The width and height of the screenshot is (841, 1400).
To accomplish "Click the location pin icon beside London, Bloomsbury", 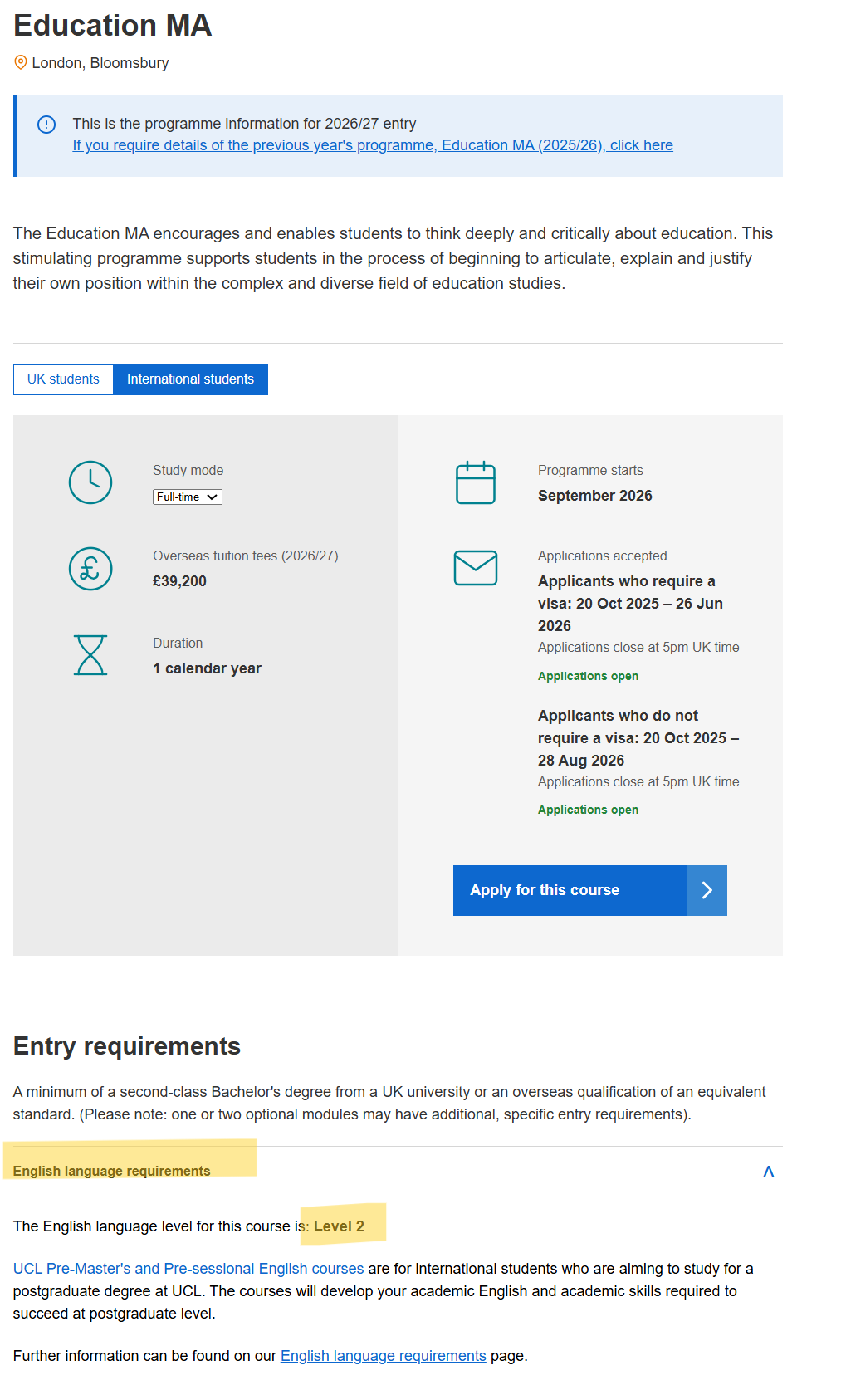I will (x=21, y=62).
